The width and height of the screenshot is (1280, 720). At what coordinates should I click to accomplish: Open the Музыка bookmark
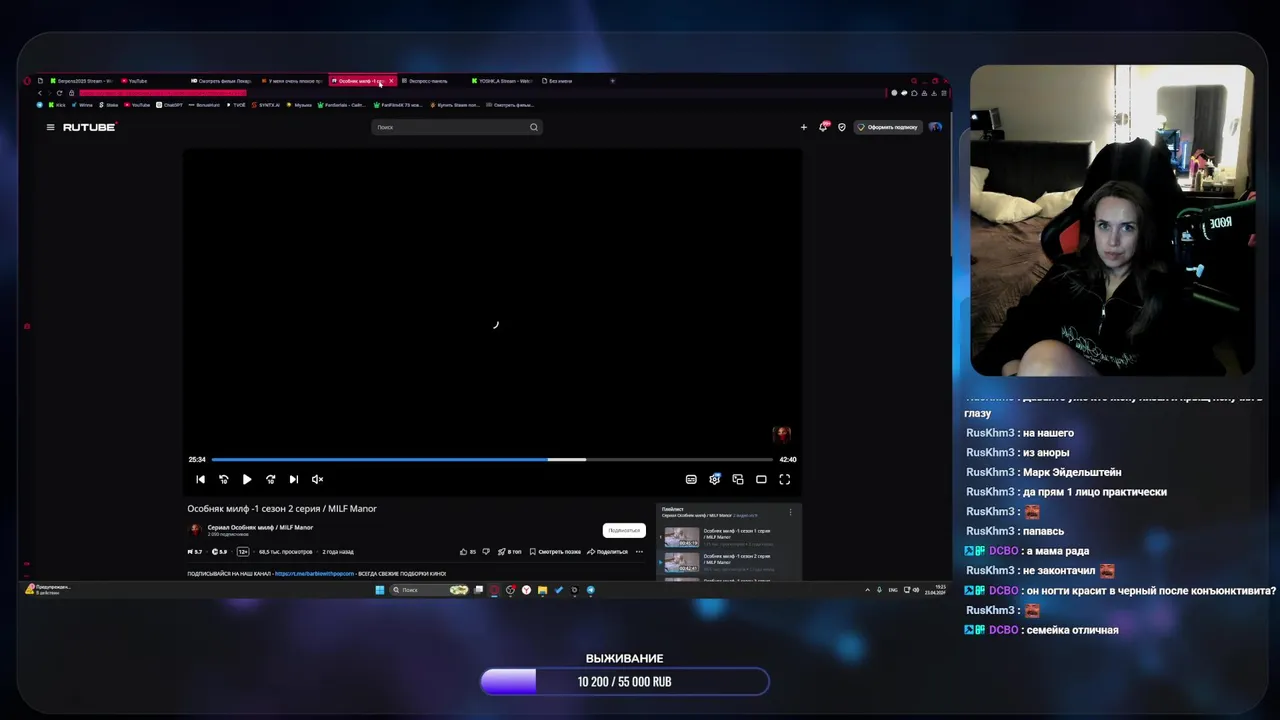click(299, 105)
